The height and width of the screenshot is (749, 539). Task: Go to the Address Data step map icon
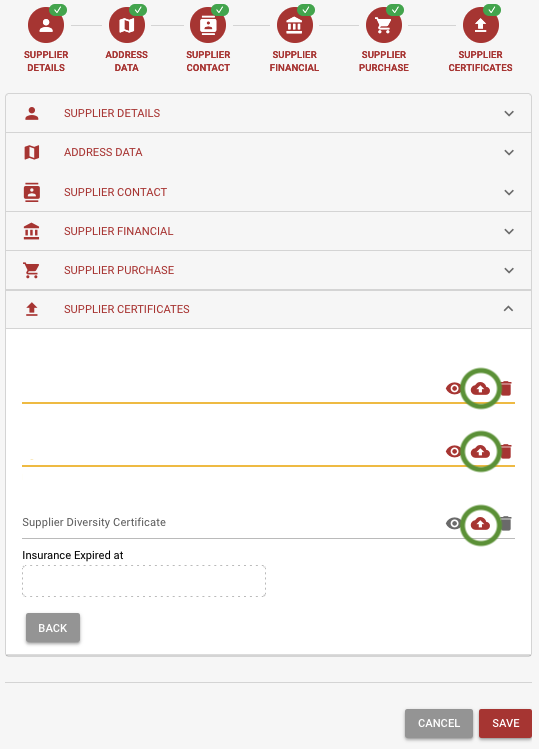point(127,25)
